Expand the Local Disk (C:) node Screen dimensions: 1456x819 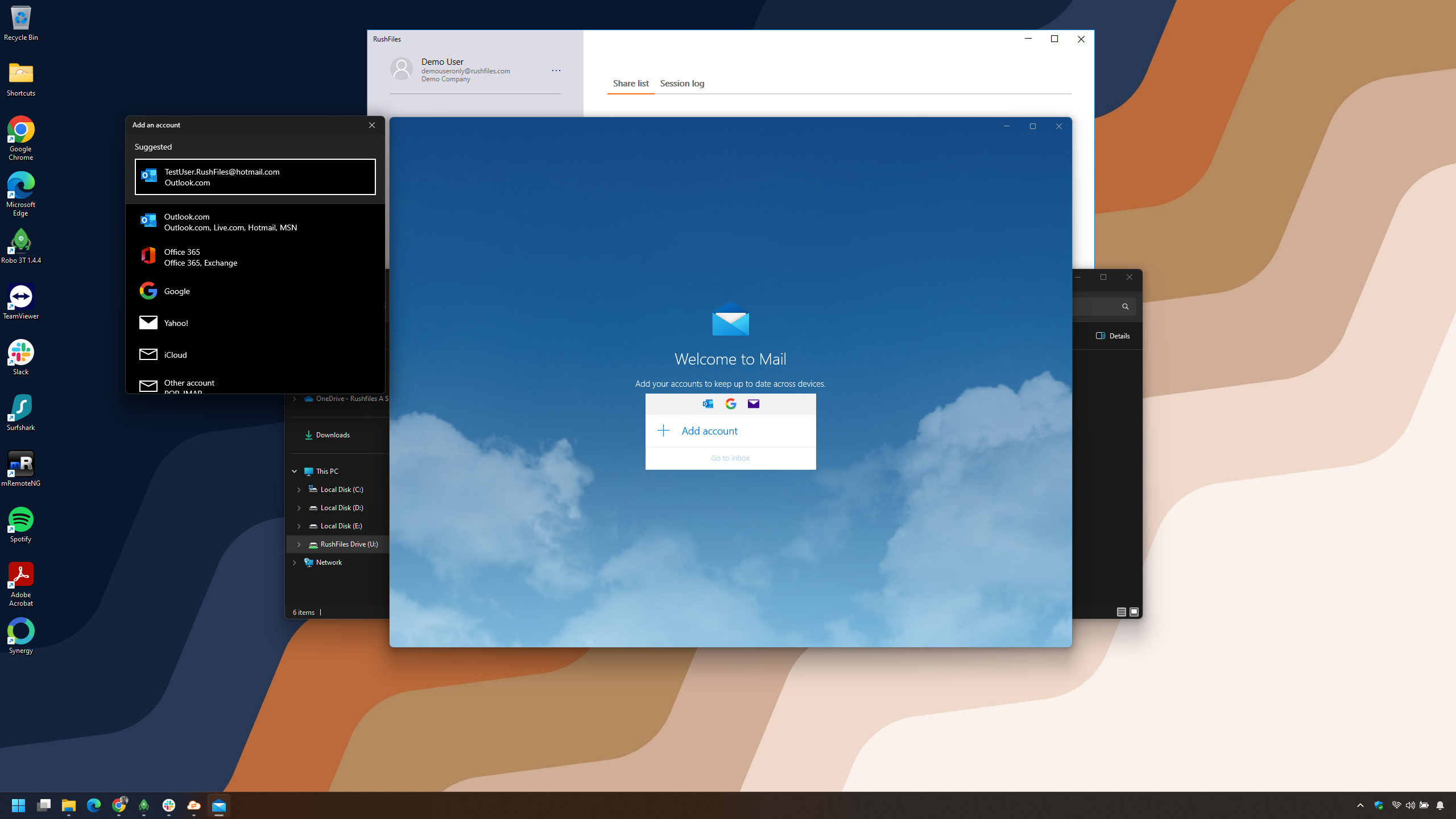(299, 490)
